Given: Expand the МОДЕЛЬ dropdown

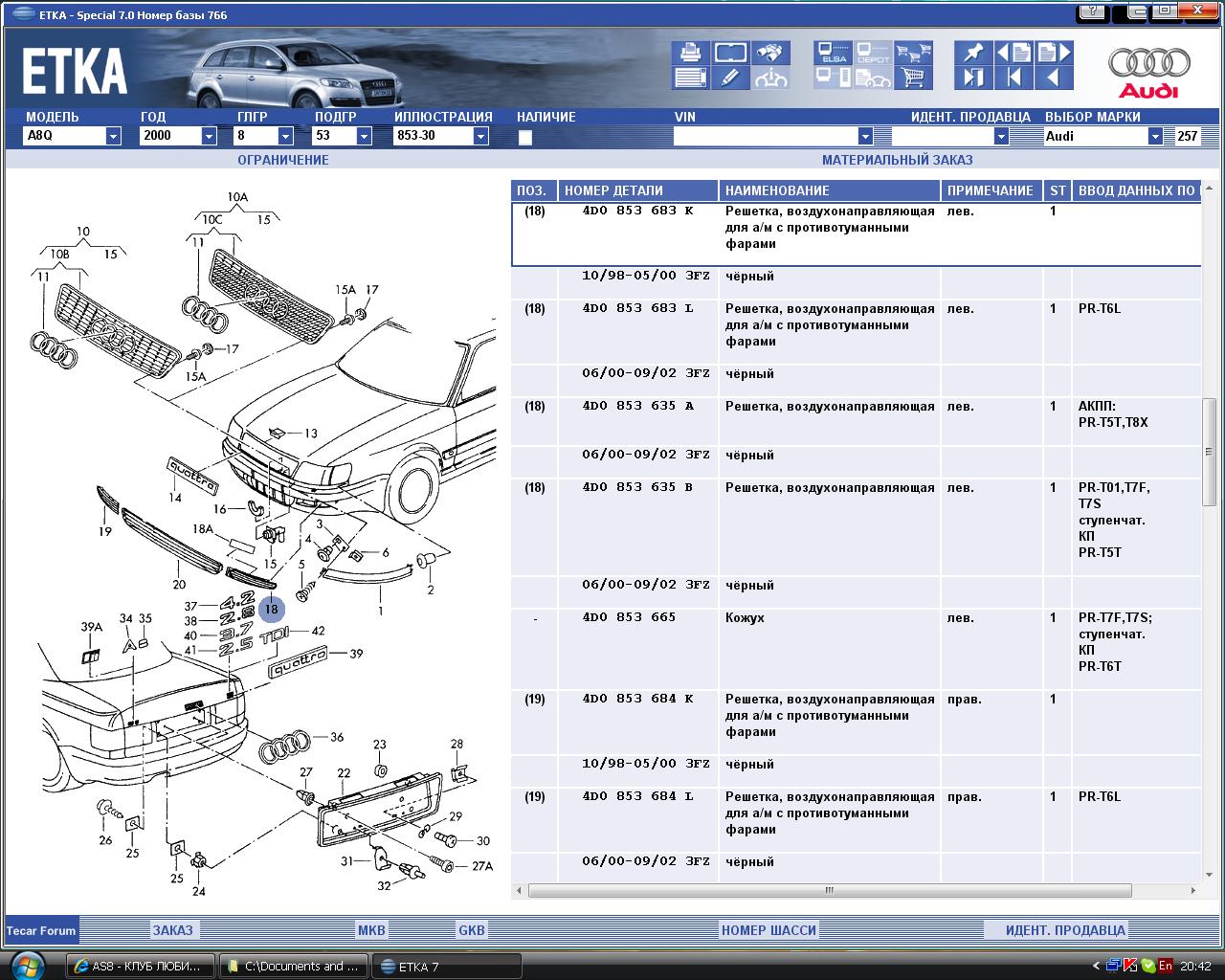Looking at the screenshot, I should [x=113, y=136].
